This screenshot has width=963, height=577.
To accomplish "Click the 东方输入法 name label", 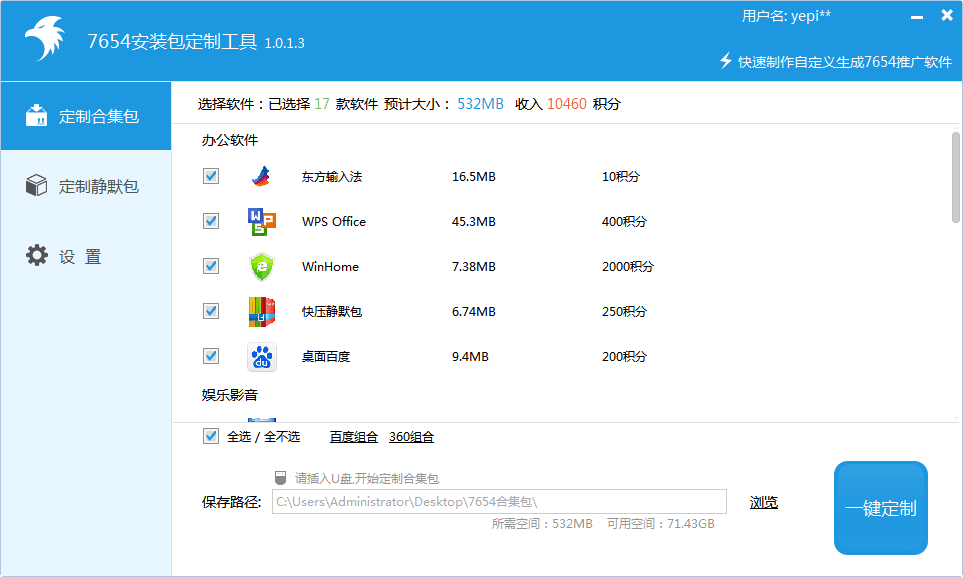I will [x=332, y=177].
